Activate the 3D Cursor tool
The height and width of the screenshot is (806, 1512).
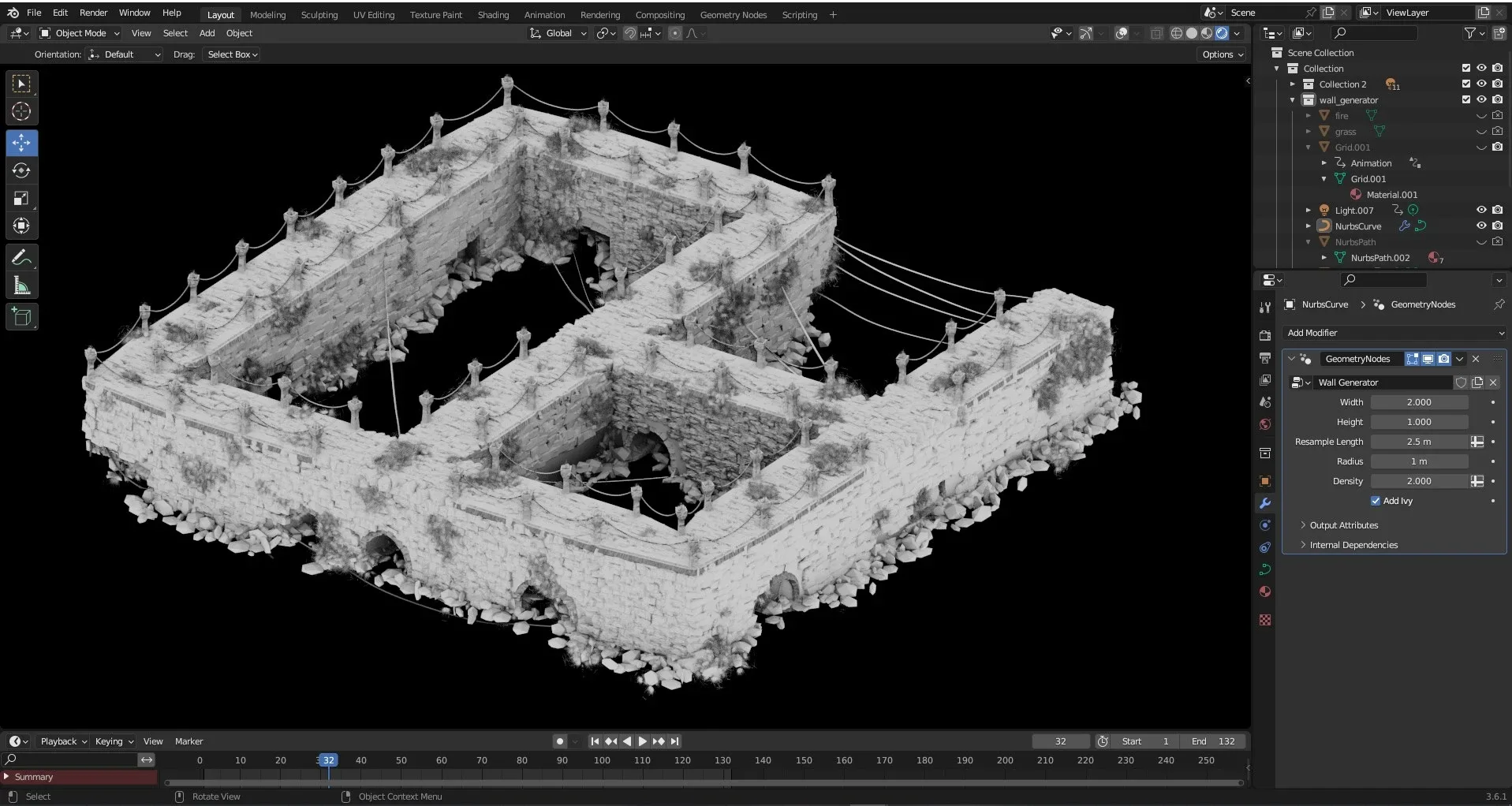pos(21,112)
